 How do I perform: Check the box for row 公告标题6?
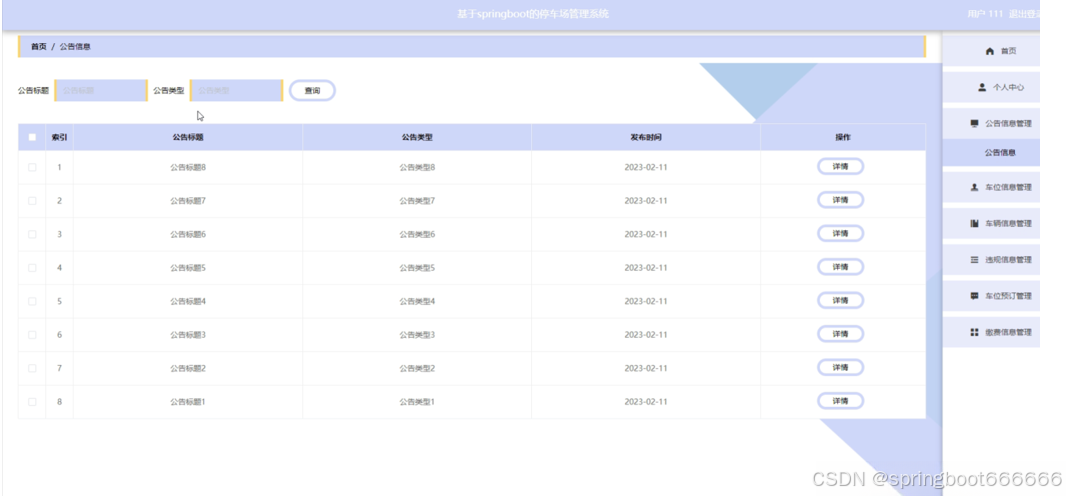[32, 234]
